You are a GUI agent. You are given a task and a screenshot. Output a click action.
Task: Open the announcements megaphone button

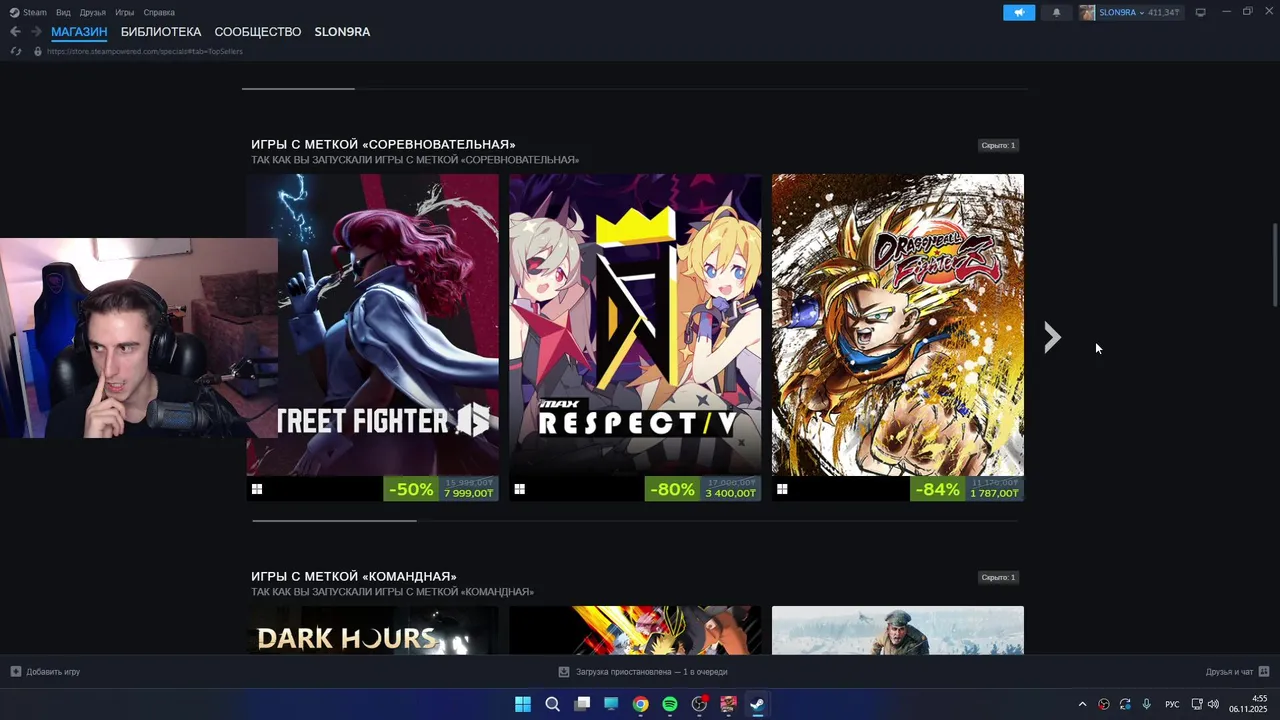pos(1019,12)
